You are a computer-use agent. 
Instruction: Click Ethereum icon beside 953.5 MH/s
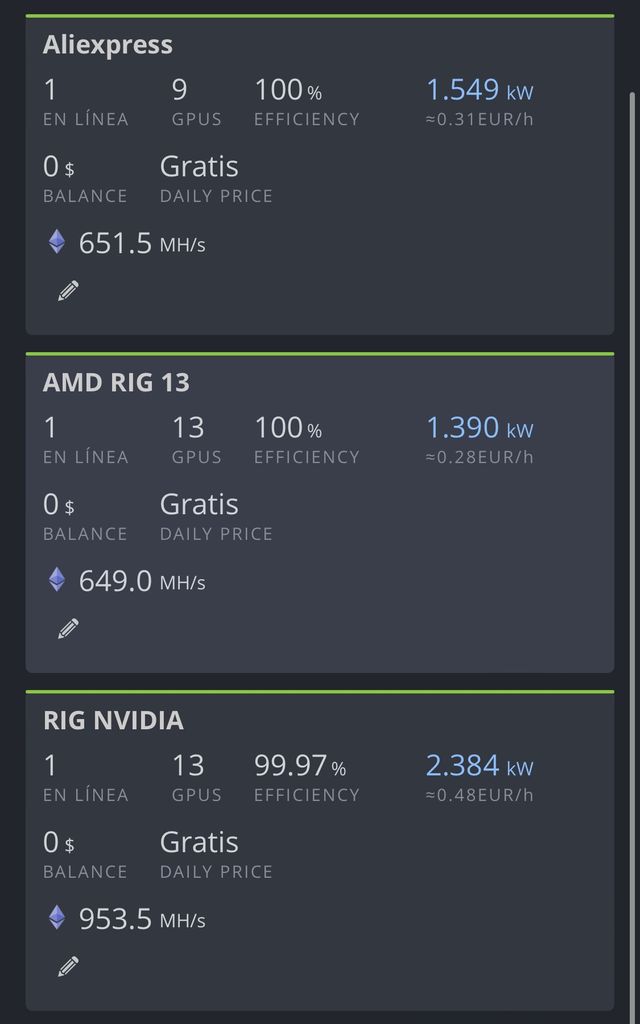(57, 918)
